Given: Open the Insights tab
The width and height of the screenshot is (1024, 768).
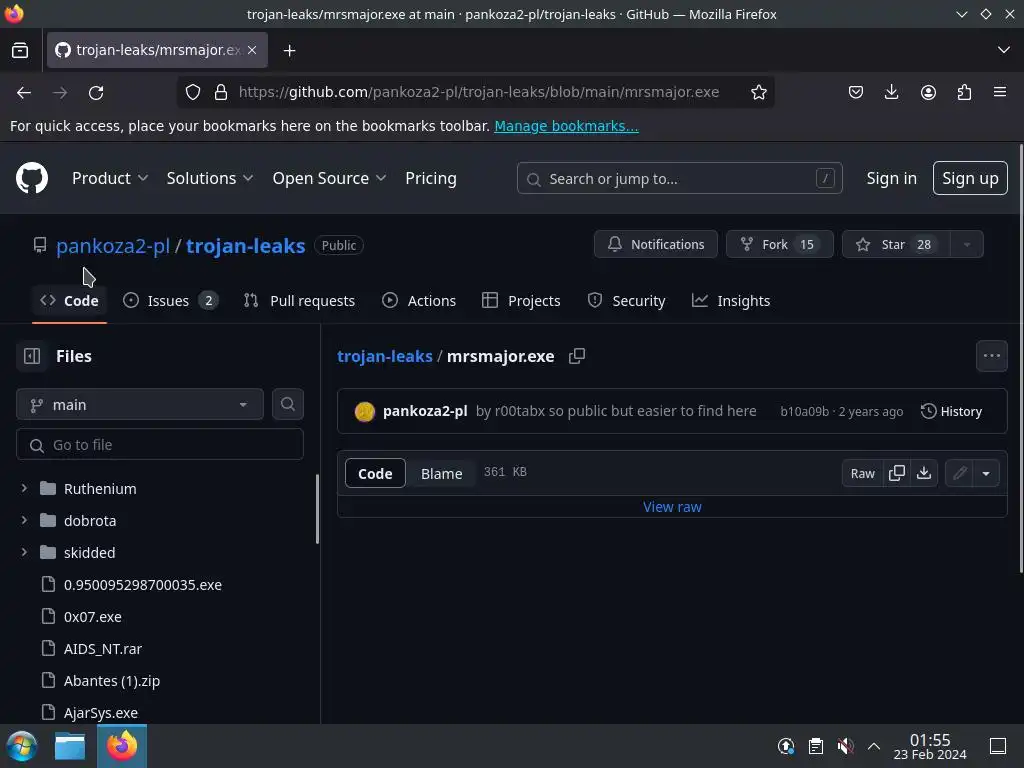Looking at the screenshot, I should point(731,300).
